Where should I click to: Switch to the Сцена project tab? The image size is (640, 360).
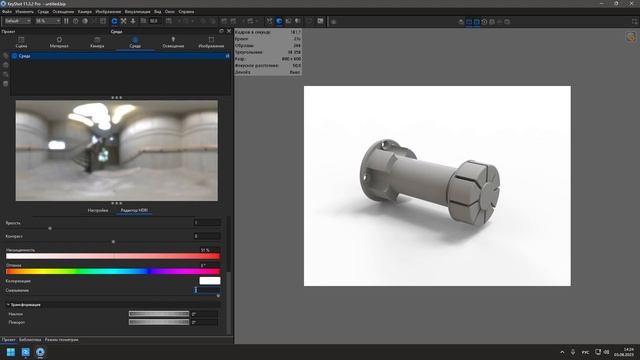pos(21,42)
